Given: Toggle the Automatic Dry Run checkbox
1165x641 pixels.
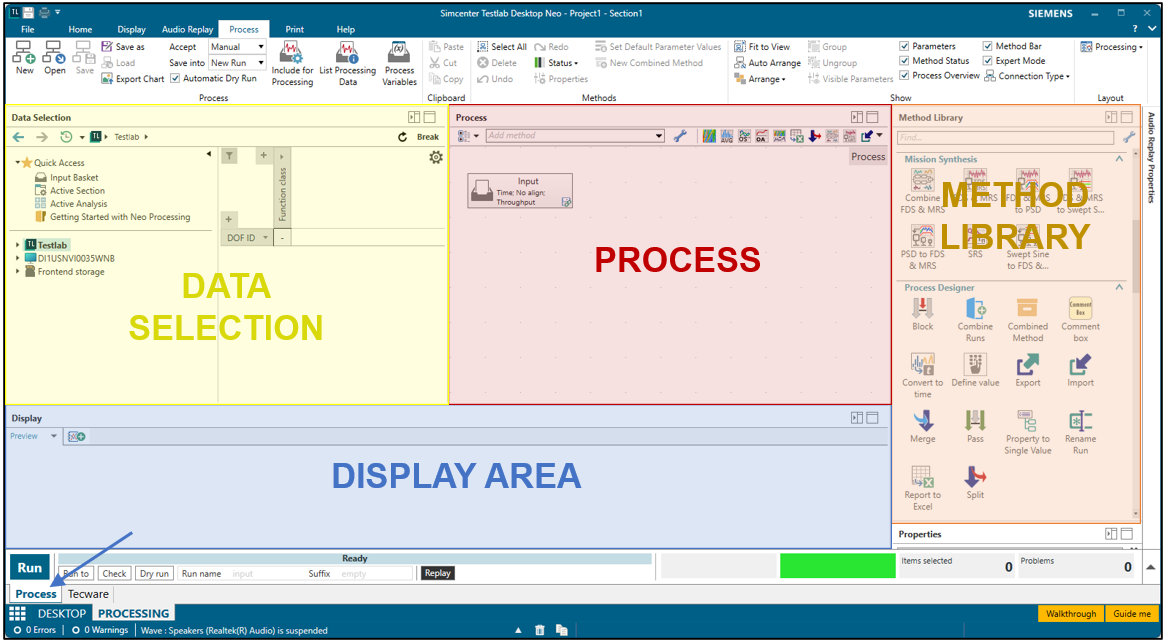Looking at the screenshot, I should [176, 78].
